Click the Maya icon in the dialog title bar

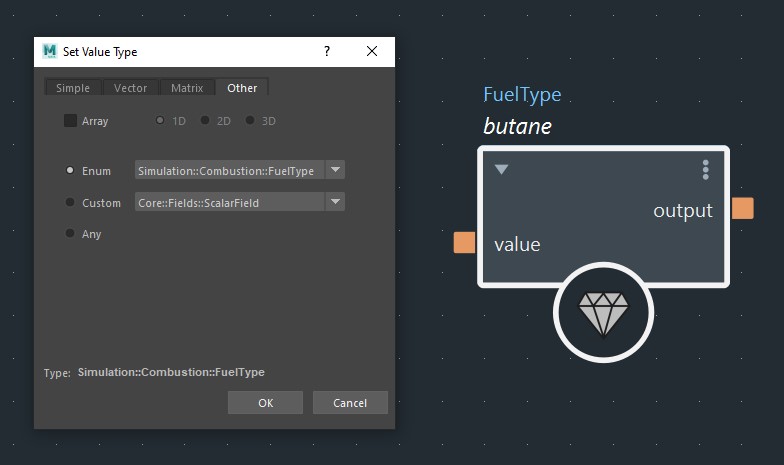[50, 51]
